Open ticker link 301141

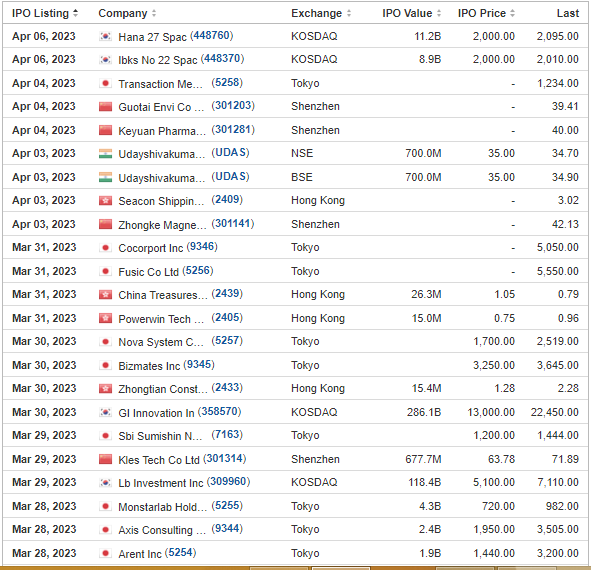click(x=233, y=223)
